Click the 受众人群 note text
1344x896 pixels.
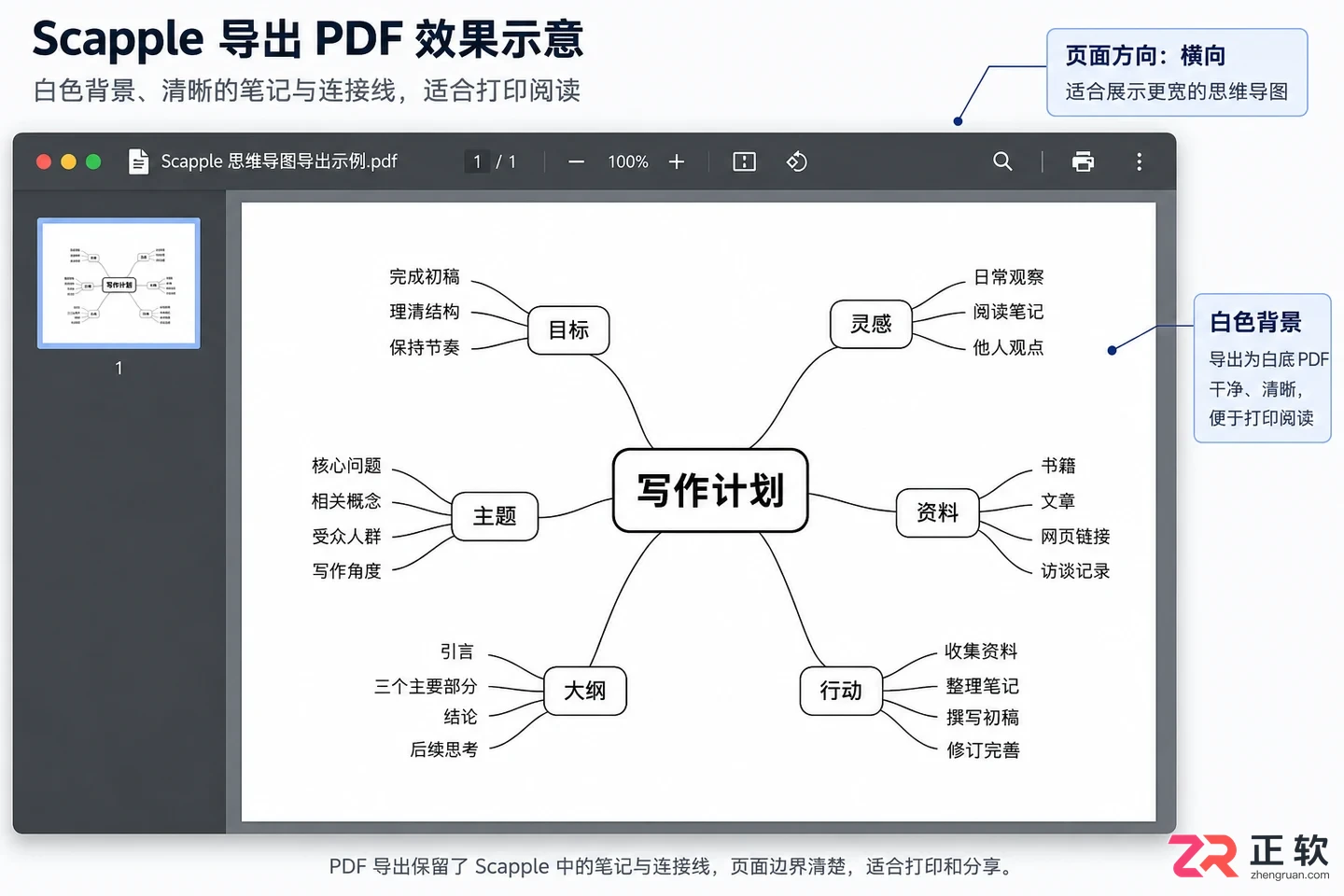pyautogui.click(x=347, y=537)
